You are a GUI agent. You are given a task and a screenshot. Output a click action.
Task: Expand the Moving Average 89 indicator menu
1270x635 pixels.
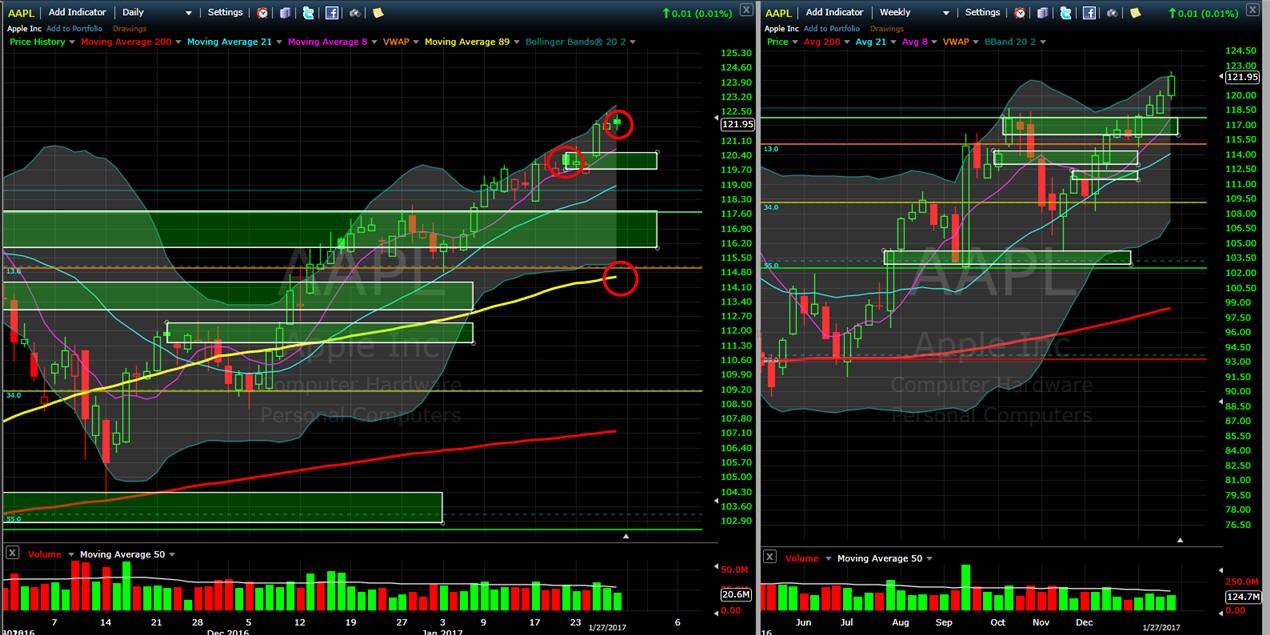point(517,42)
